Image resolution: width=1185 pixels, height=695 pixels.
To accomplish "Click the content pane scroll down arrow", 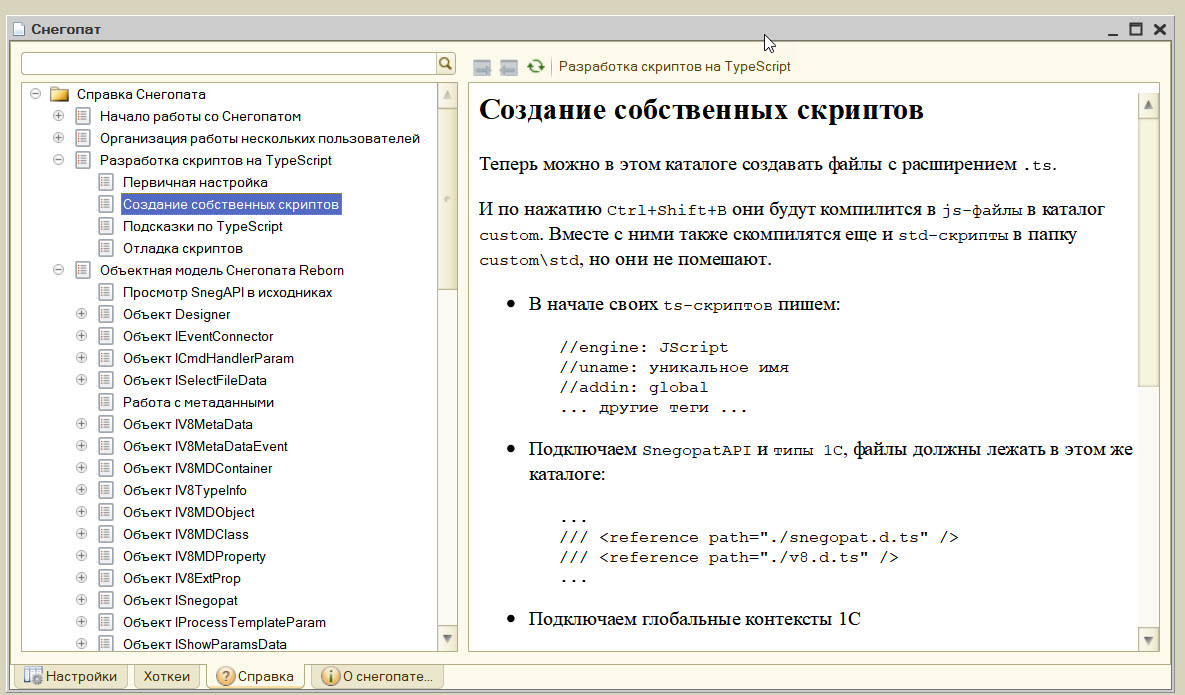I will [1148, 640].
